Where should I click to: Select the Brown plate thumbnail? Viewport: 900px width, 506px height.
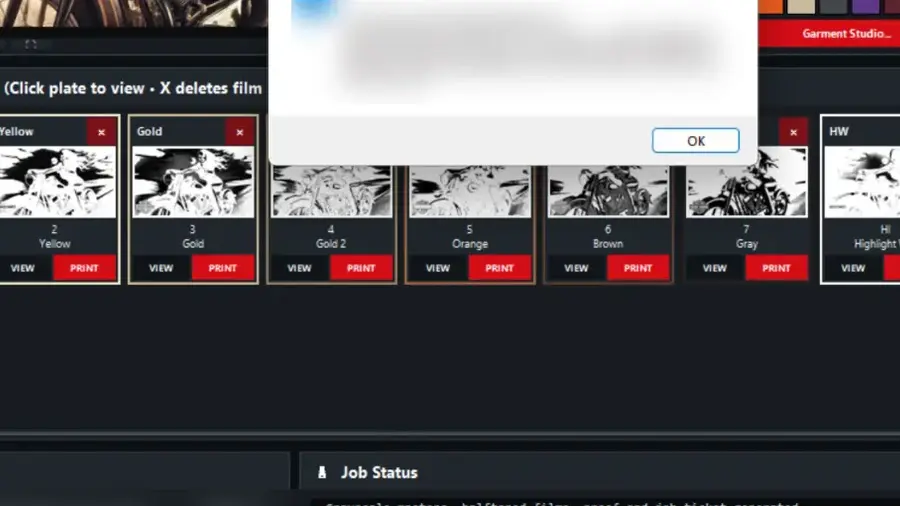coord(608,190)
